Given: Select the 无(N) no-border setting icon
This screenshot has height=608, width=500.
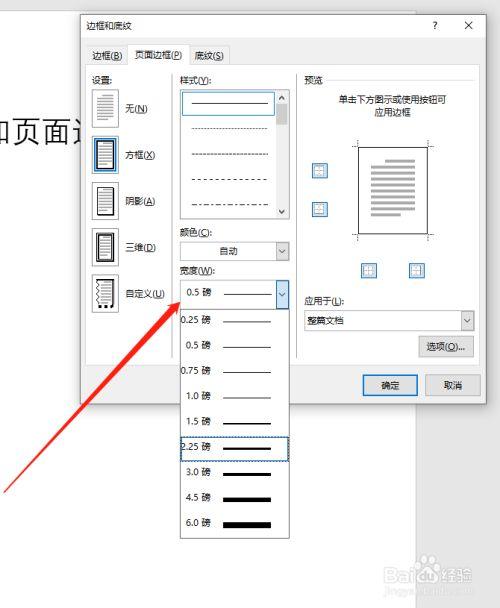Looking at the screenshot, I should coord(105,109).
